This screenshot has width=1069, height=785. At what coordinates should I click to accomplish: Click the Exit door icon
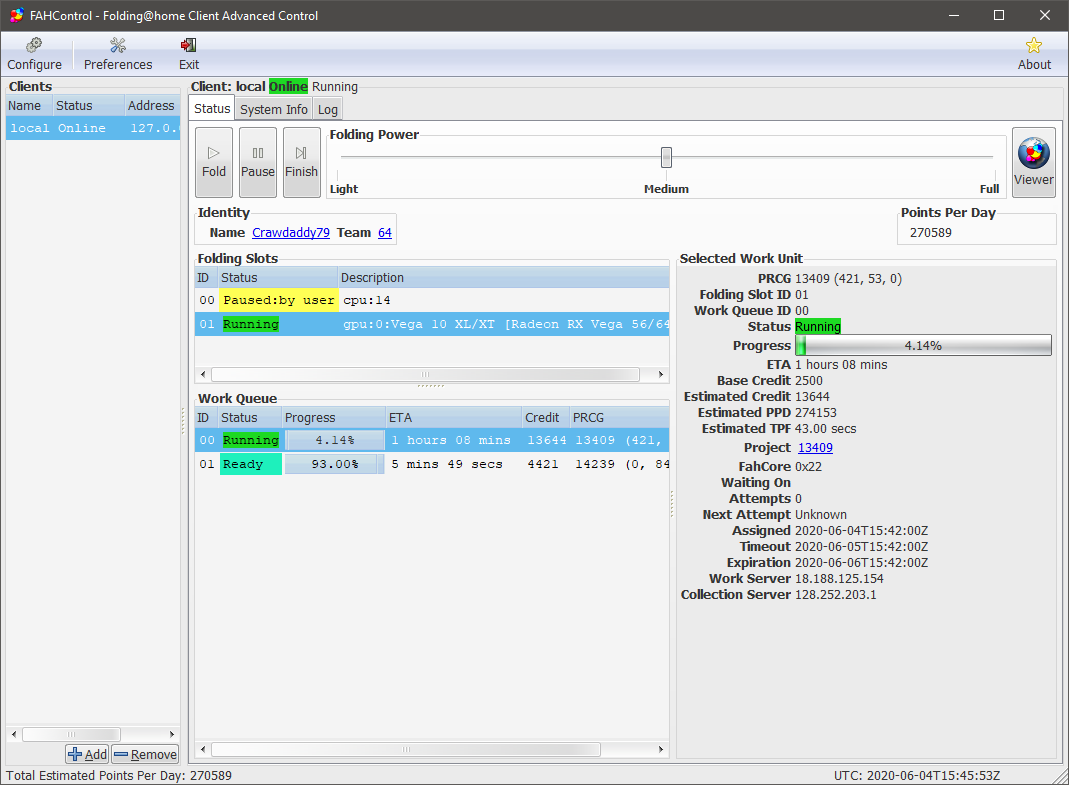(x=188, y=46)
